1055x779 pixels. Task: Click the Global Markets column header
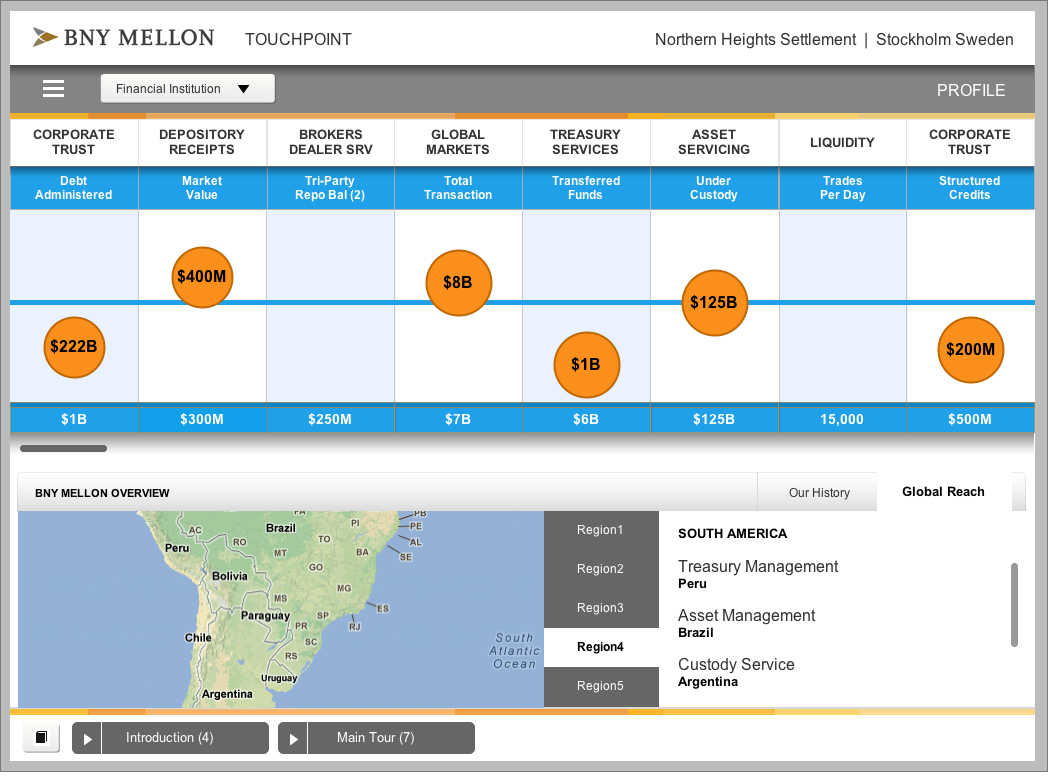point(458,143)
